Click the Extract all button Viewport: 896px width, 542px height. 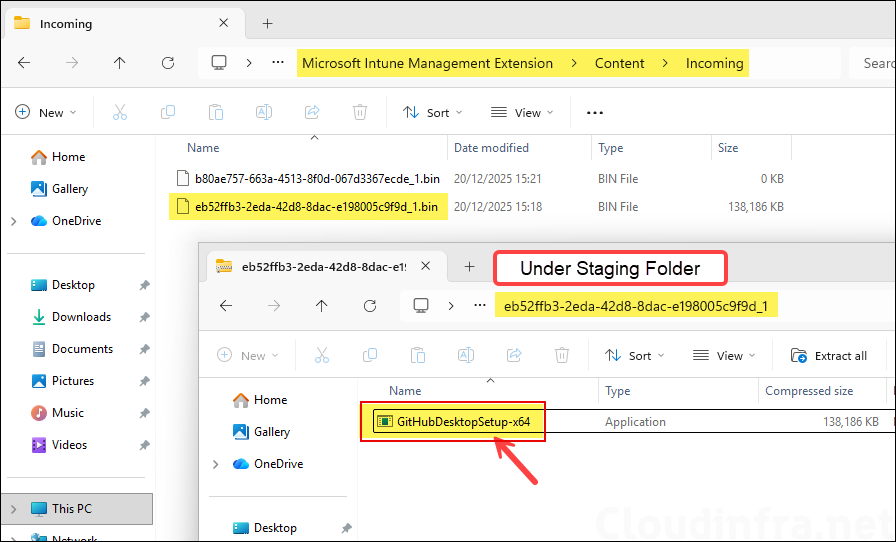tap(829, 356)
